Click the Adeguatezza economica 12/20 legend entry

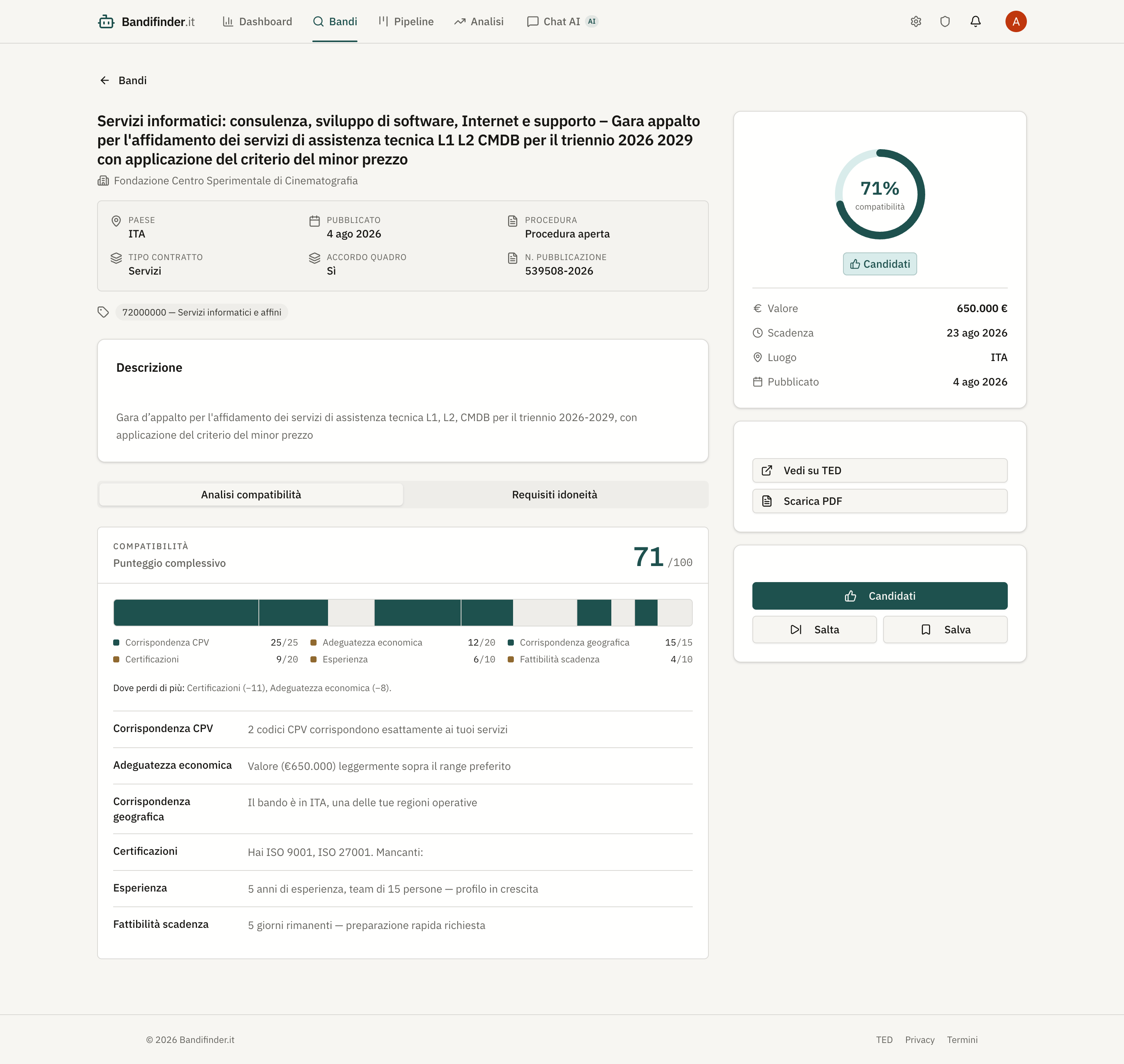click(x=403, y=643)
